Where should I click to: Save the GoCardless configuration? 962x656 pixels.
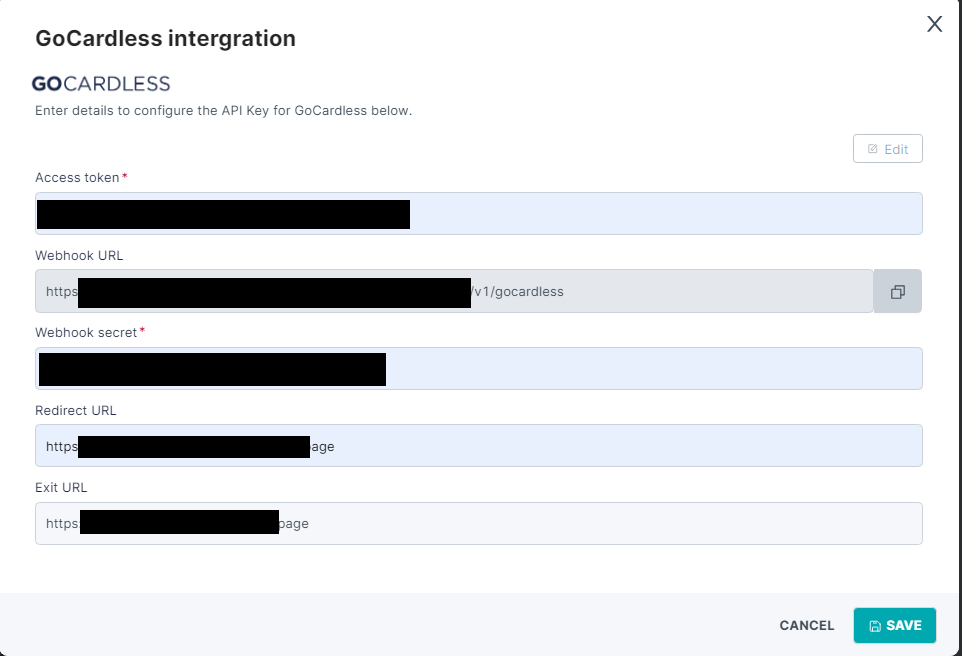[895, 625]
